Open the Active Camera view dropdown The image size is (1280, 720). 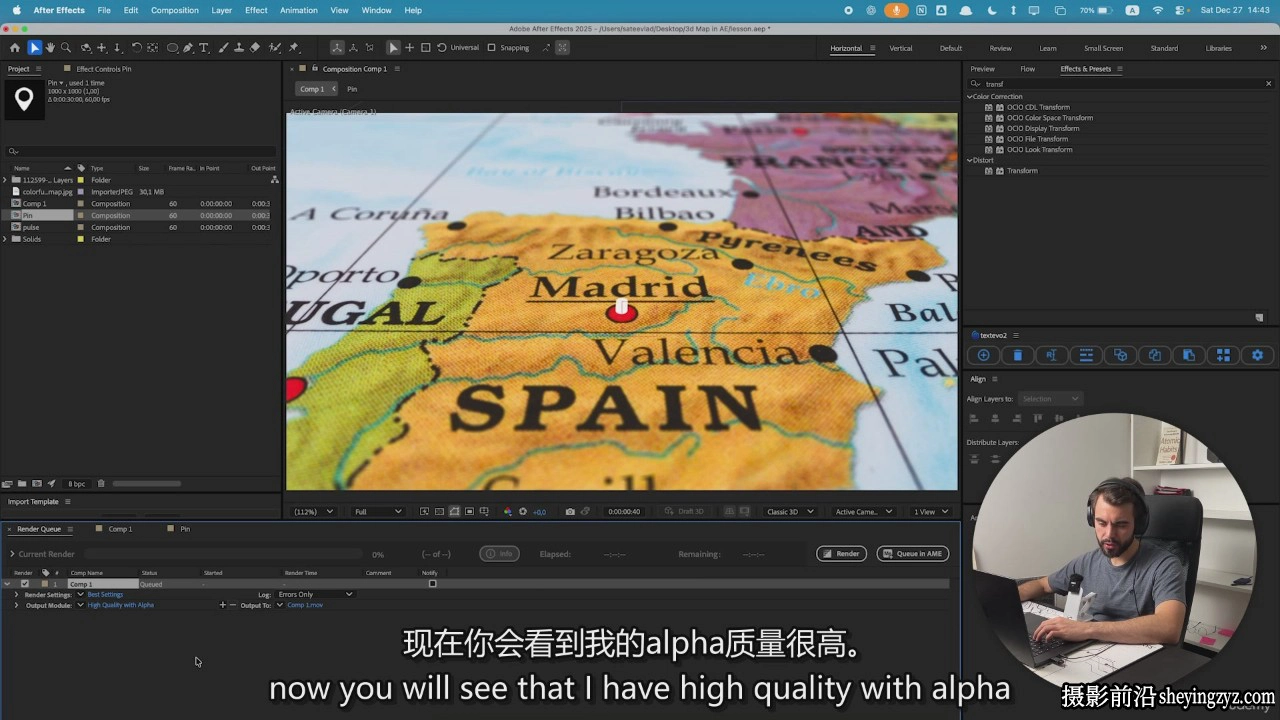coord(864,511)
